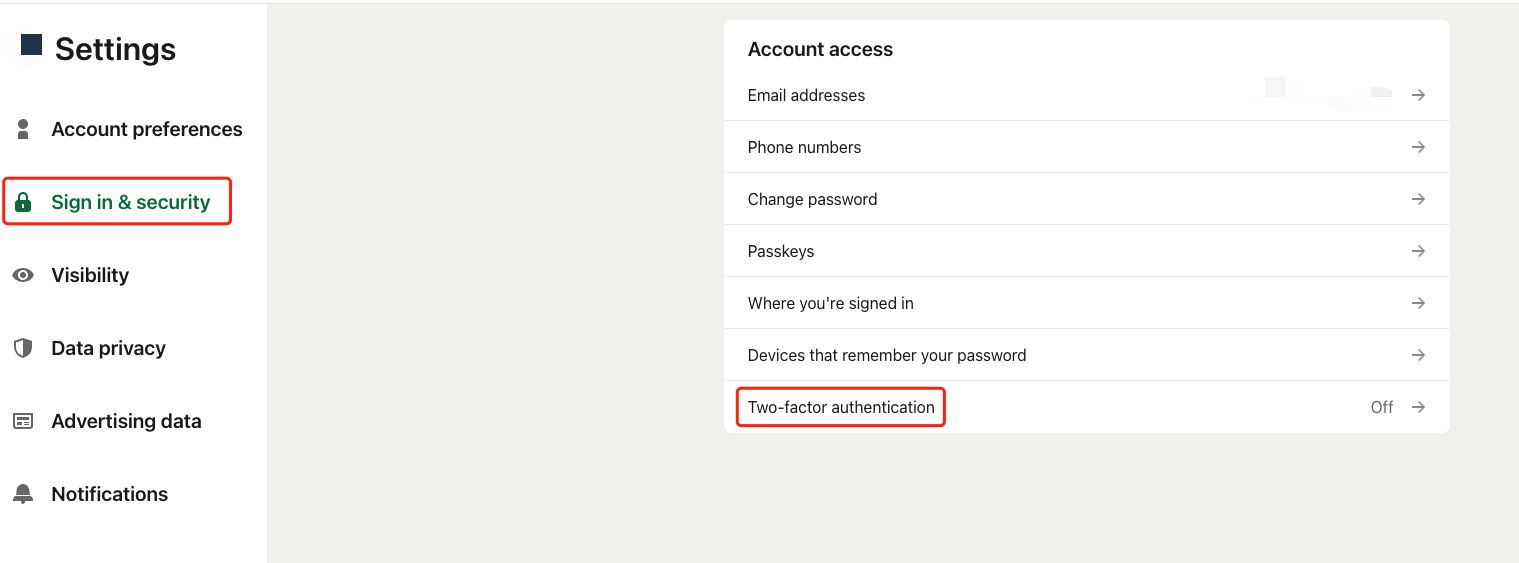Click the arrow beside Two-factor authentication
The image size is (1519, 563).
point(1418,407)
